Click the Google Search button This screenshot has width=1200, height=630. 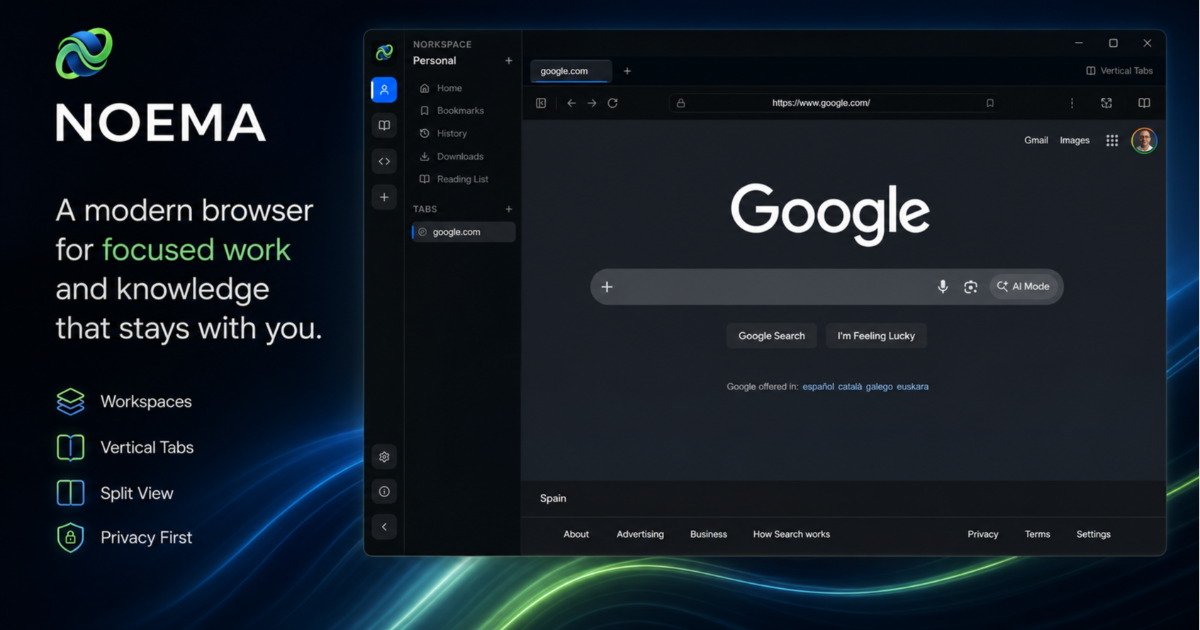(x=772, y=336)
